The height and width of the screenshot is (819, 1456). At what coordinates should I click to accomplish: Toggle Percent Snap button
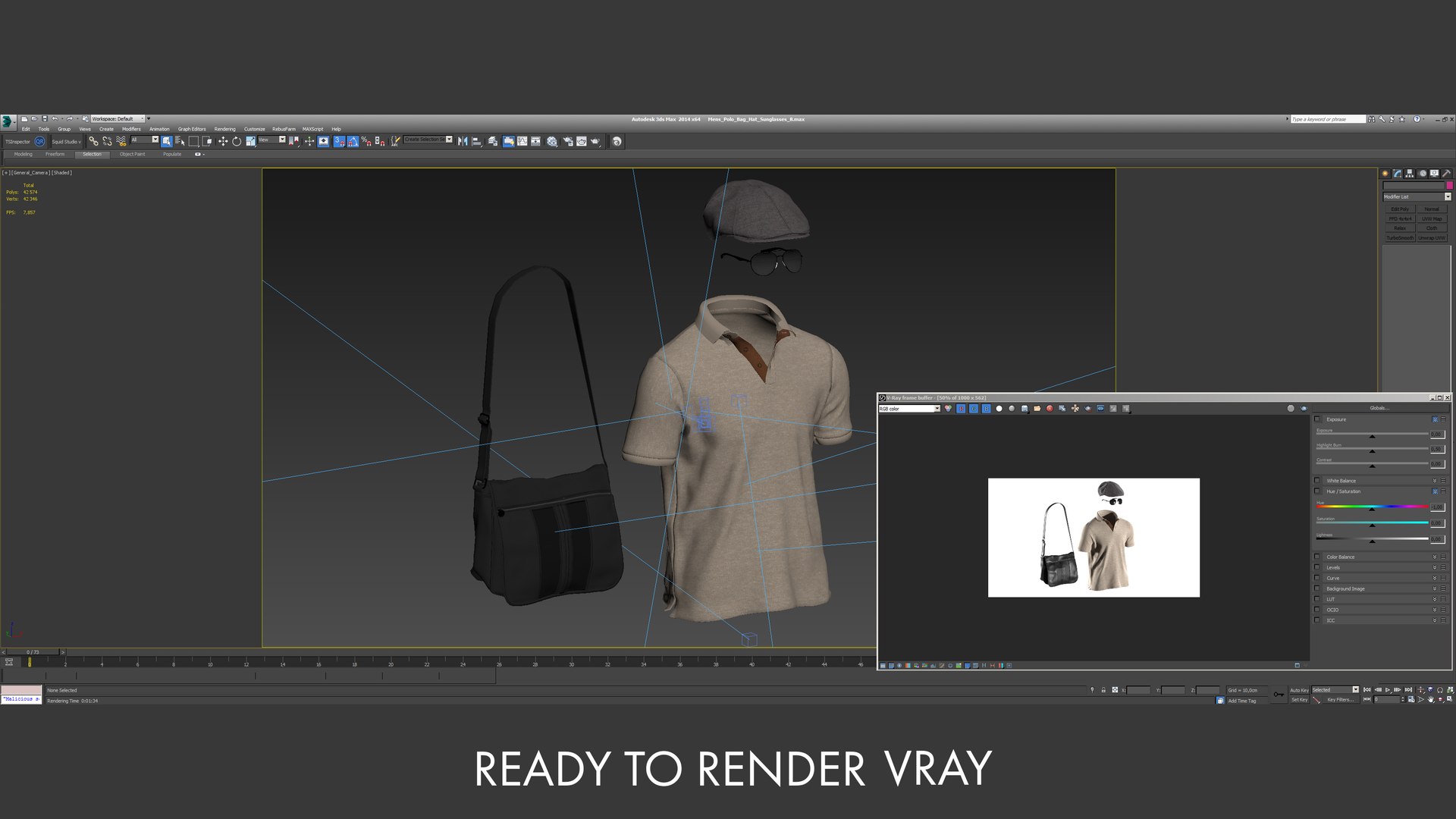click(x=366, y=141)
